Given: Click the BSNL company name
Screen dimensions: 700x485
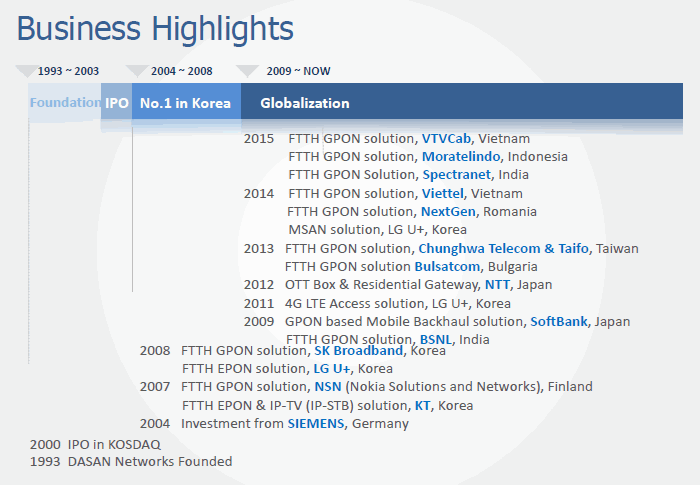Looking at the screenshot, I should pyautogui.click(x=435, y=339).
